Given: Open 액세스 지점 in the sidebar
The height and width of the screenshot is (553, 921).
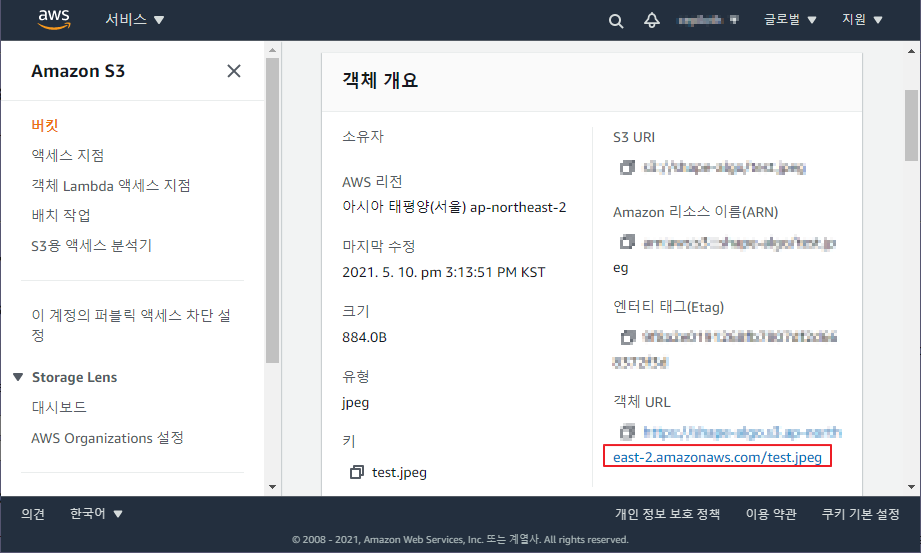Looking at the screenshot, I should 68,155.
